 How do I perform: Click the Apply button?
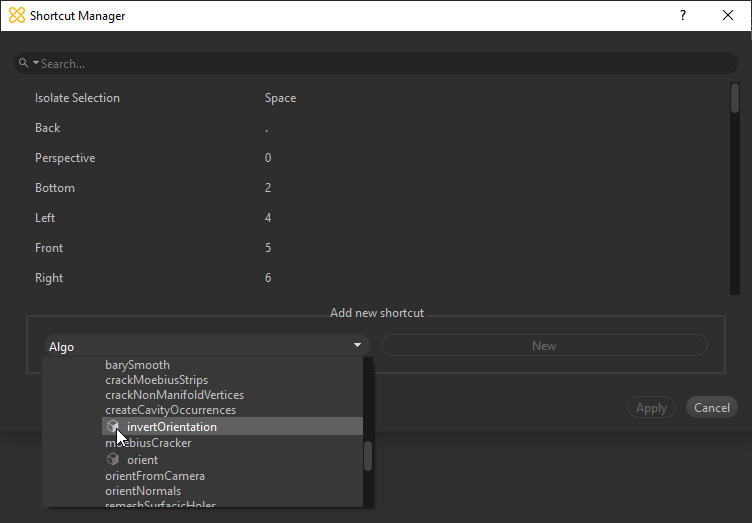click(x=651, y=408)
